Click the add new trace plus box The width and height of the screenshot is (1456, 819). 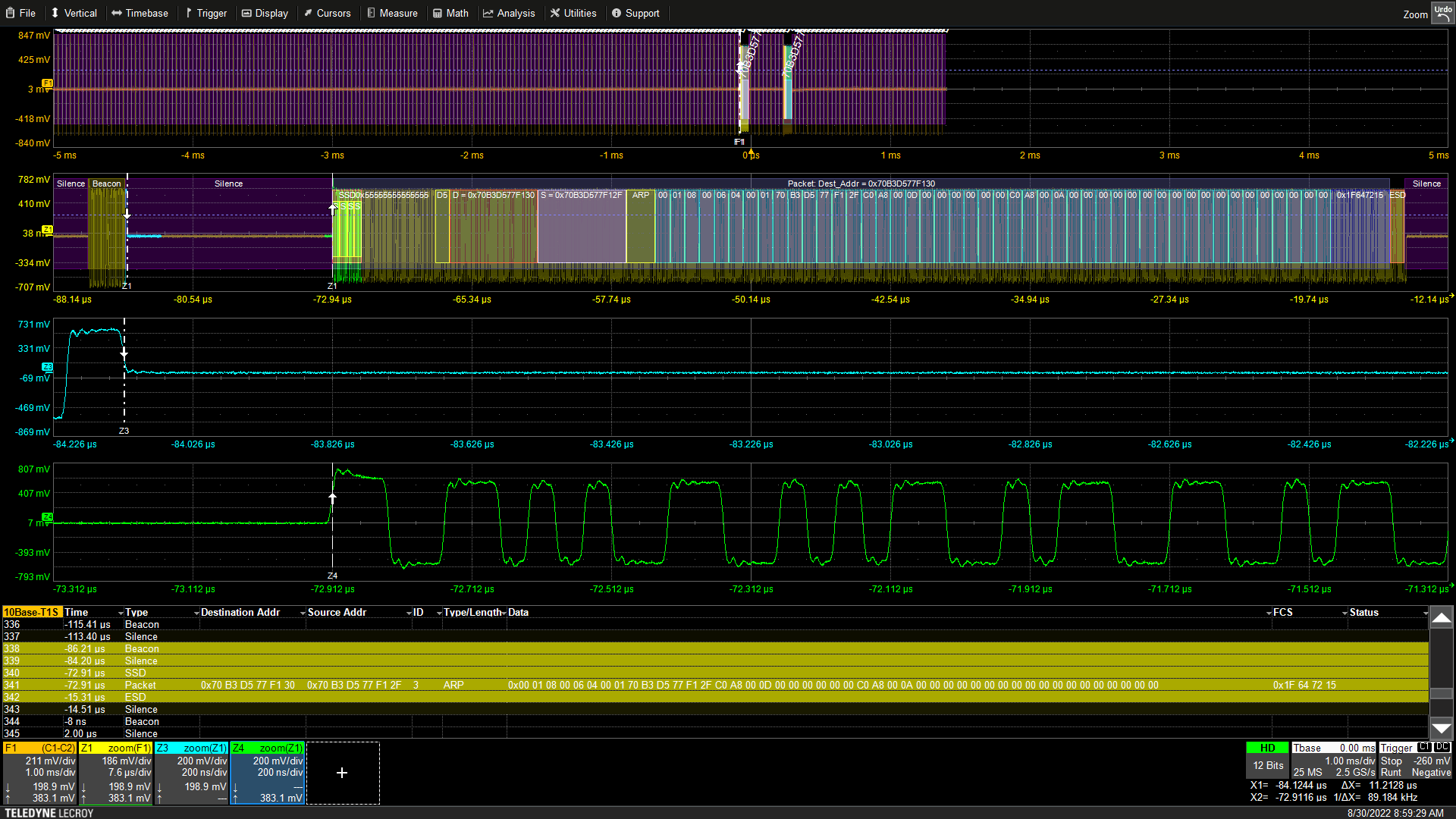click(342, 773)
